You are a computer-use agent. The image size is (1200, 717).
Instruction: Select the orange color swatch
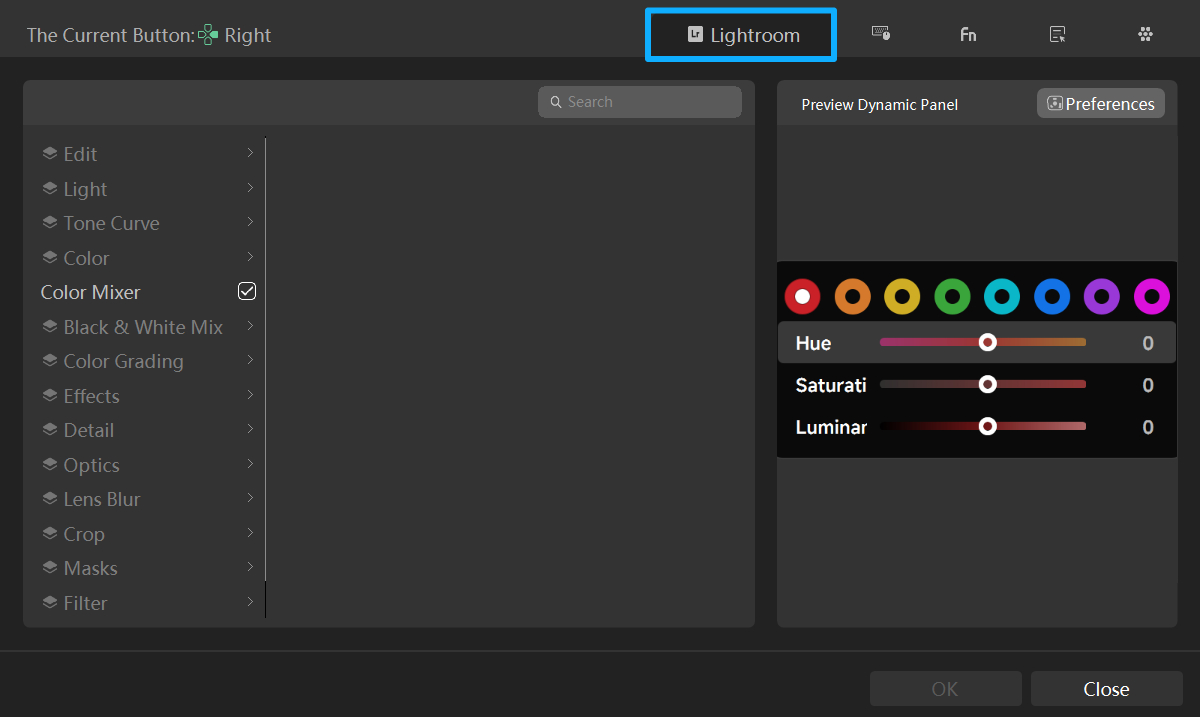[x=852, y=296]
